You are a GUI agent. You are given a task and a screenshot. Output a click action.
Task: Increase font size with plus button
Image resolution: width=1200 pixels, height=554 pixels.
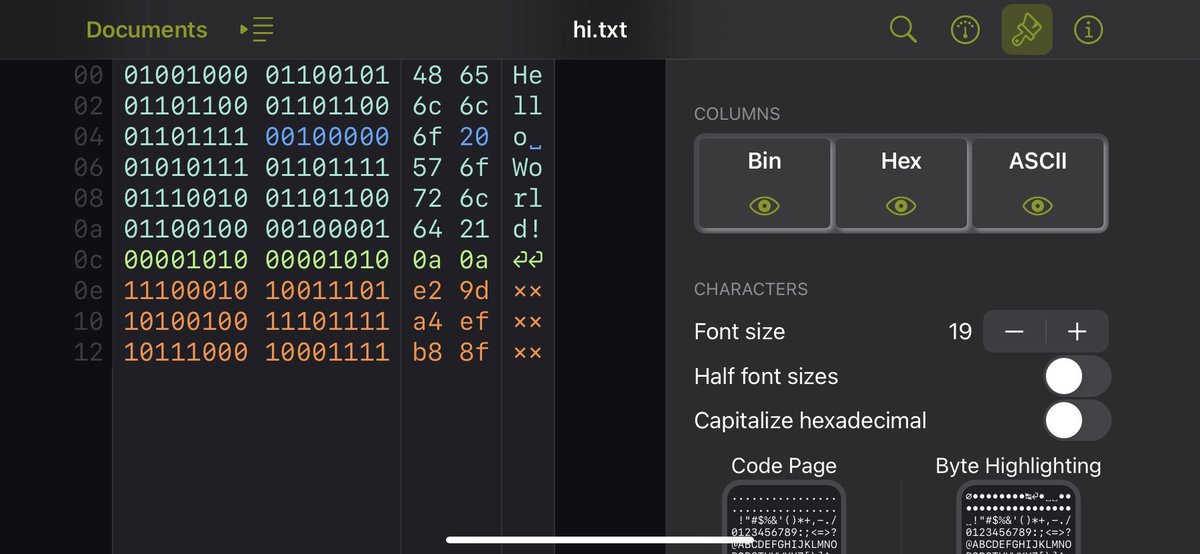tap(1077, 332)
